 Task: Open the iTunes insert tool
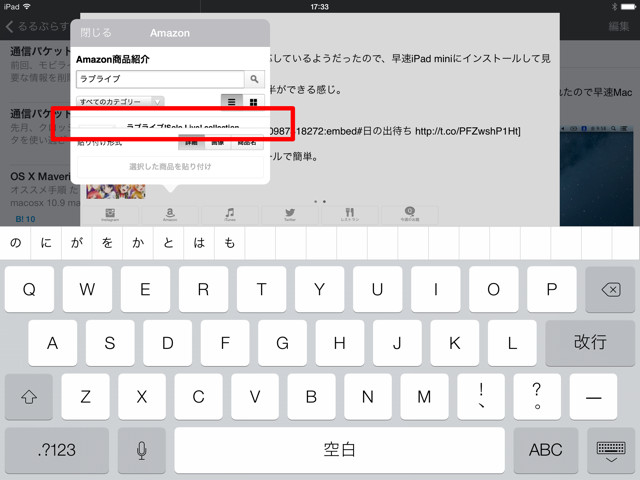click(x=230, y=215)
